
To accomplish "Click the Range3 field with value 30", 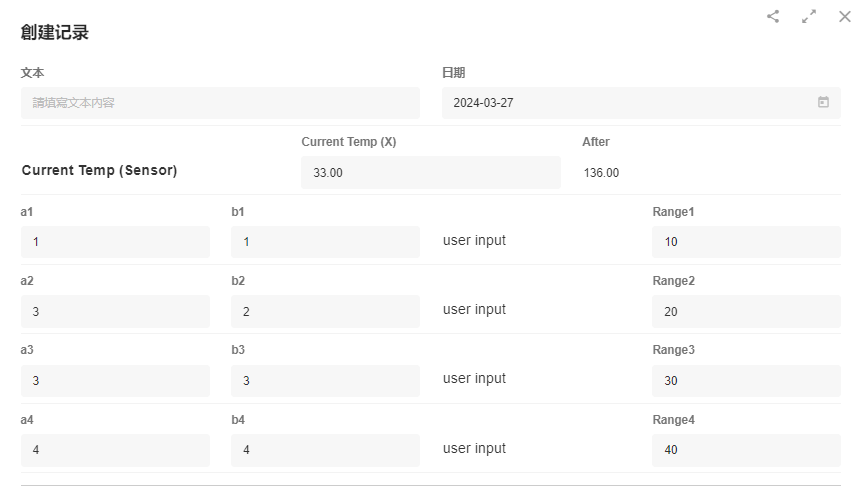I will click(x=746, y=381).
